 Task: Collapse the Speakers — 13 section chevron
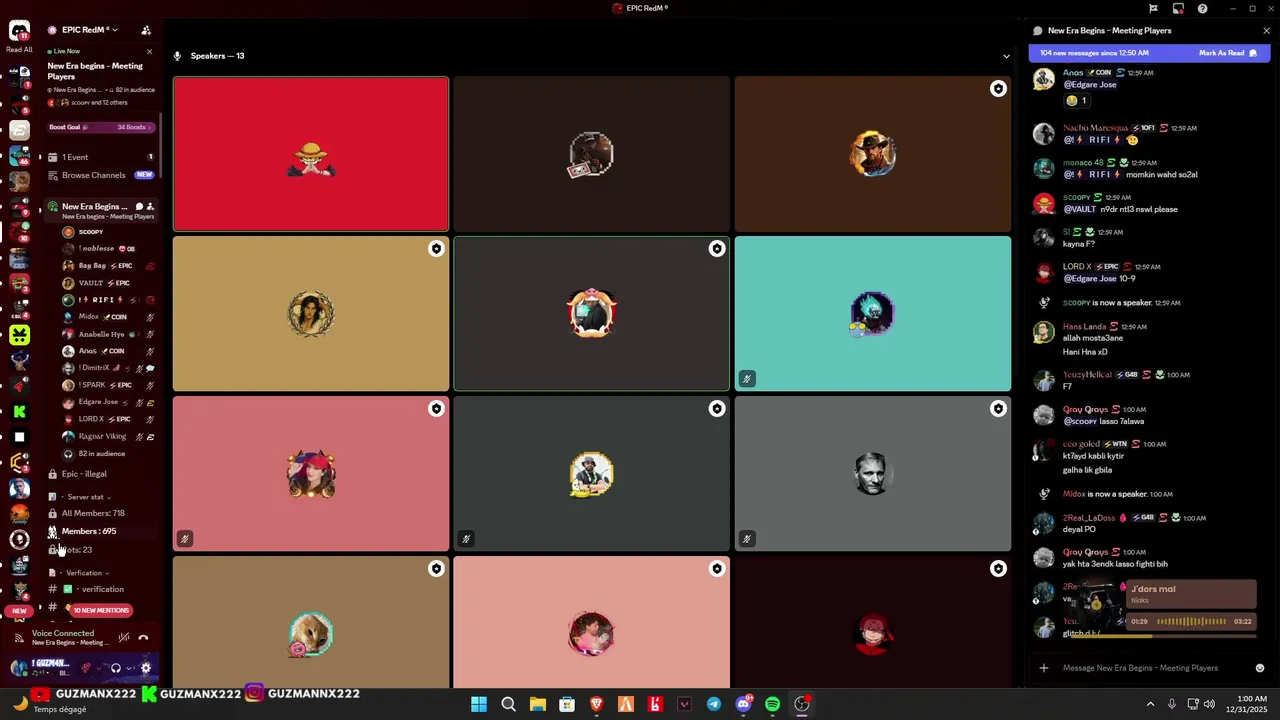[x=1006, y=56]
